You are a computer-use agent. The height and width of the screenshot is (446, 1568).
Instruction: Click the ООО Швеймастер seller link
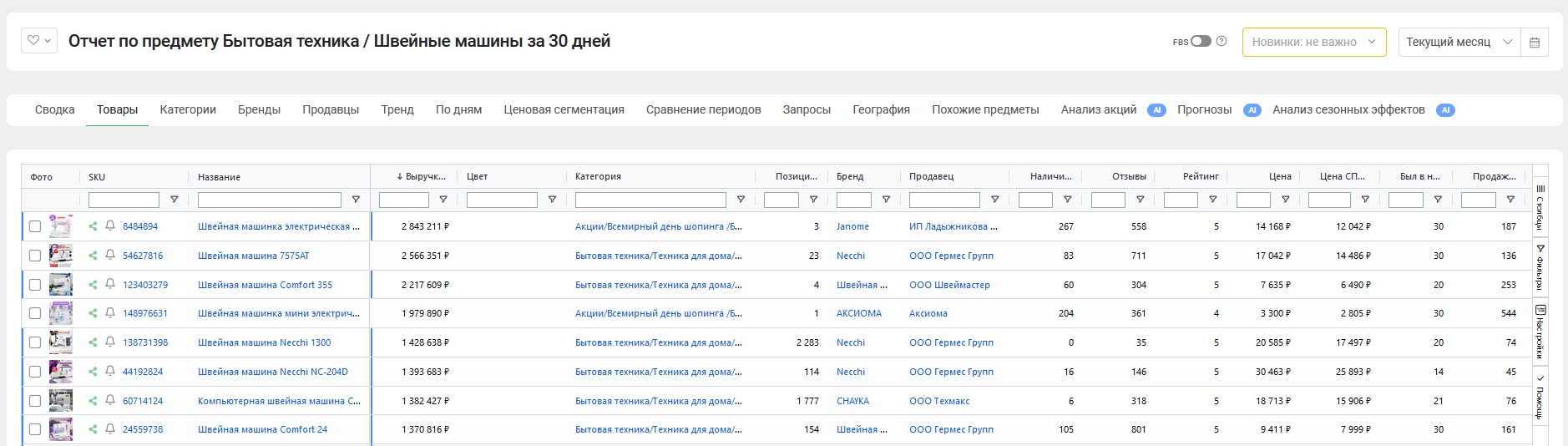click(949, 285)
